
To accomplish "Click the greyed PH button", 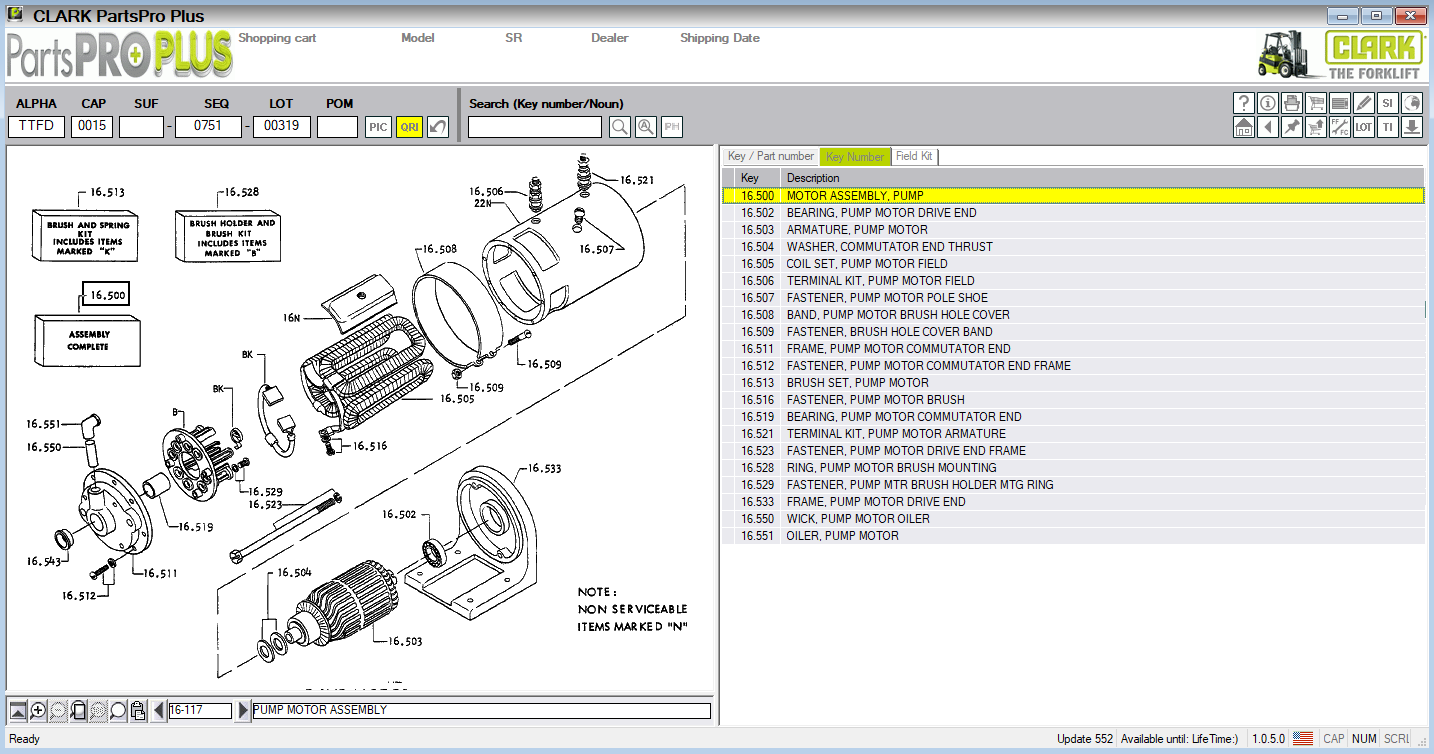I will [672, 127].
